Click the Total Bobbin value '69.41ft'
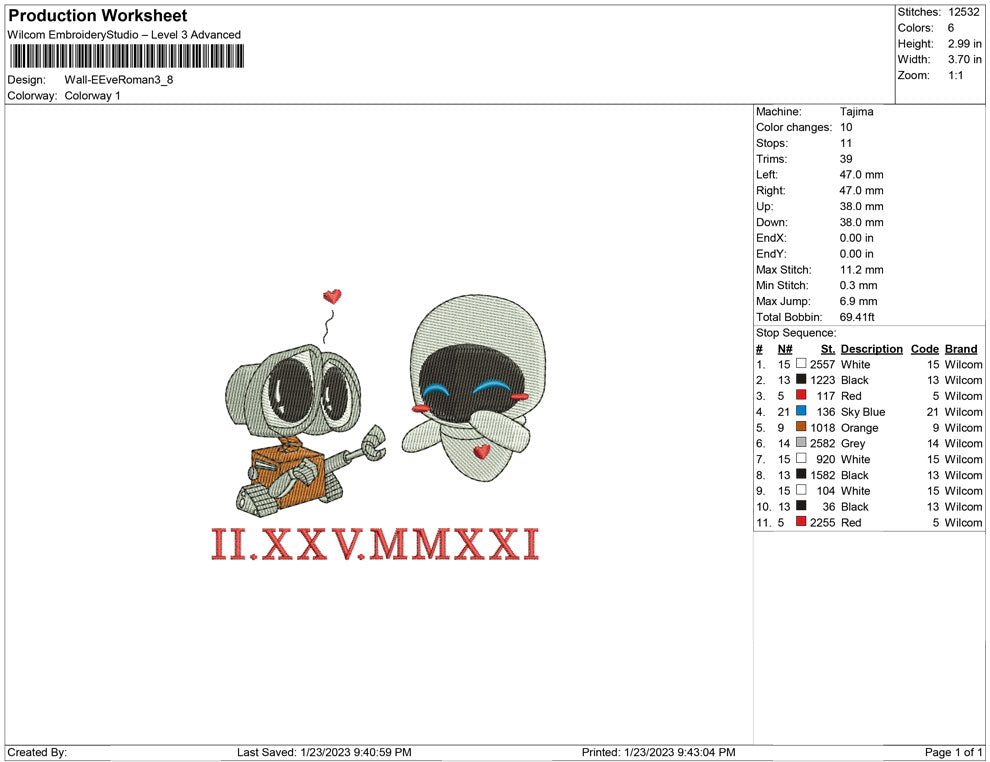This screenshot has width=990, height=762. [x=857, y=317]
